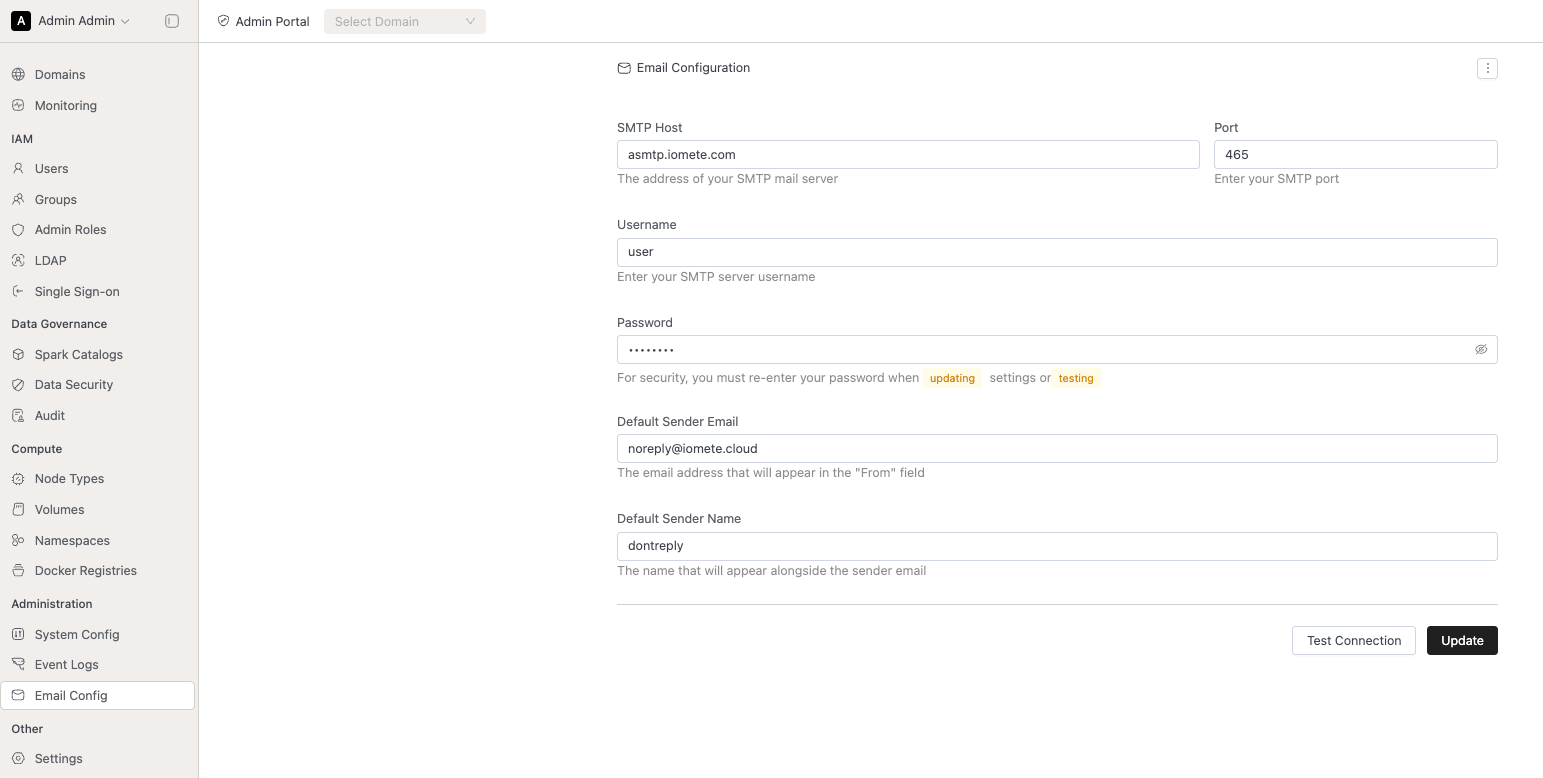Click the Default Sender Email field
This screenshot has height=778, width=1543.
(x=1057, y=448)
